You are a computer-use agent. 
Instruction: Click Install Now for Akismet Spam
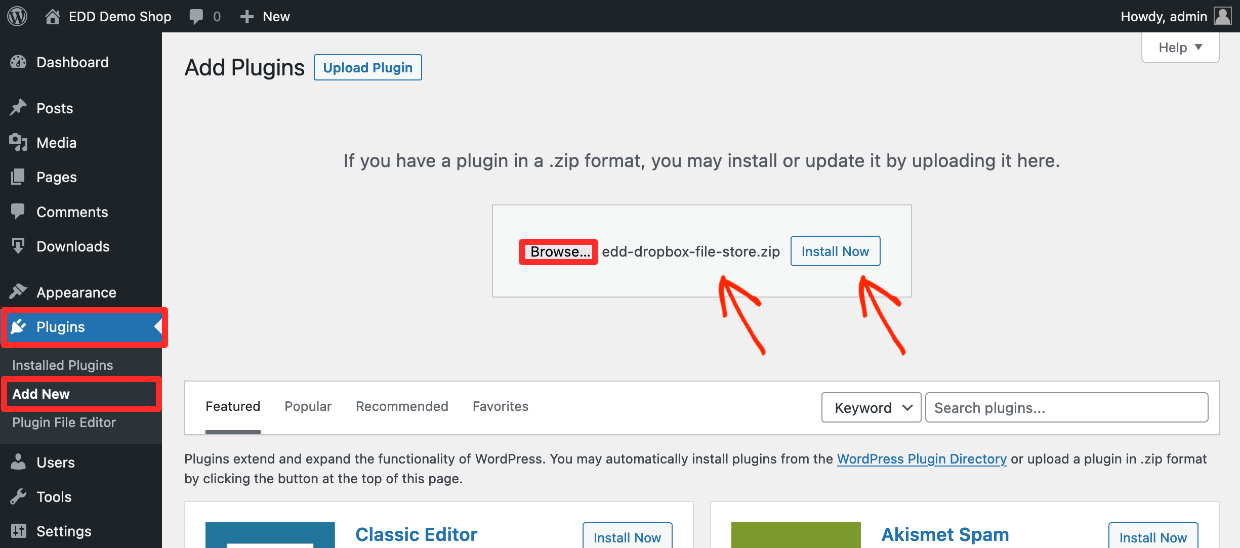coord(1153,535)
